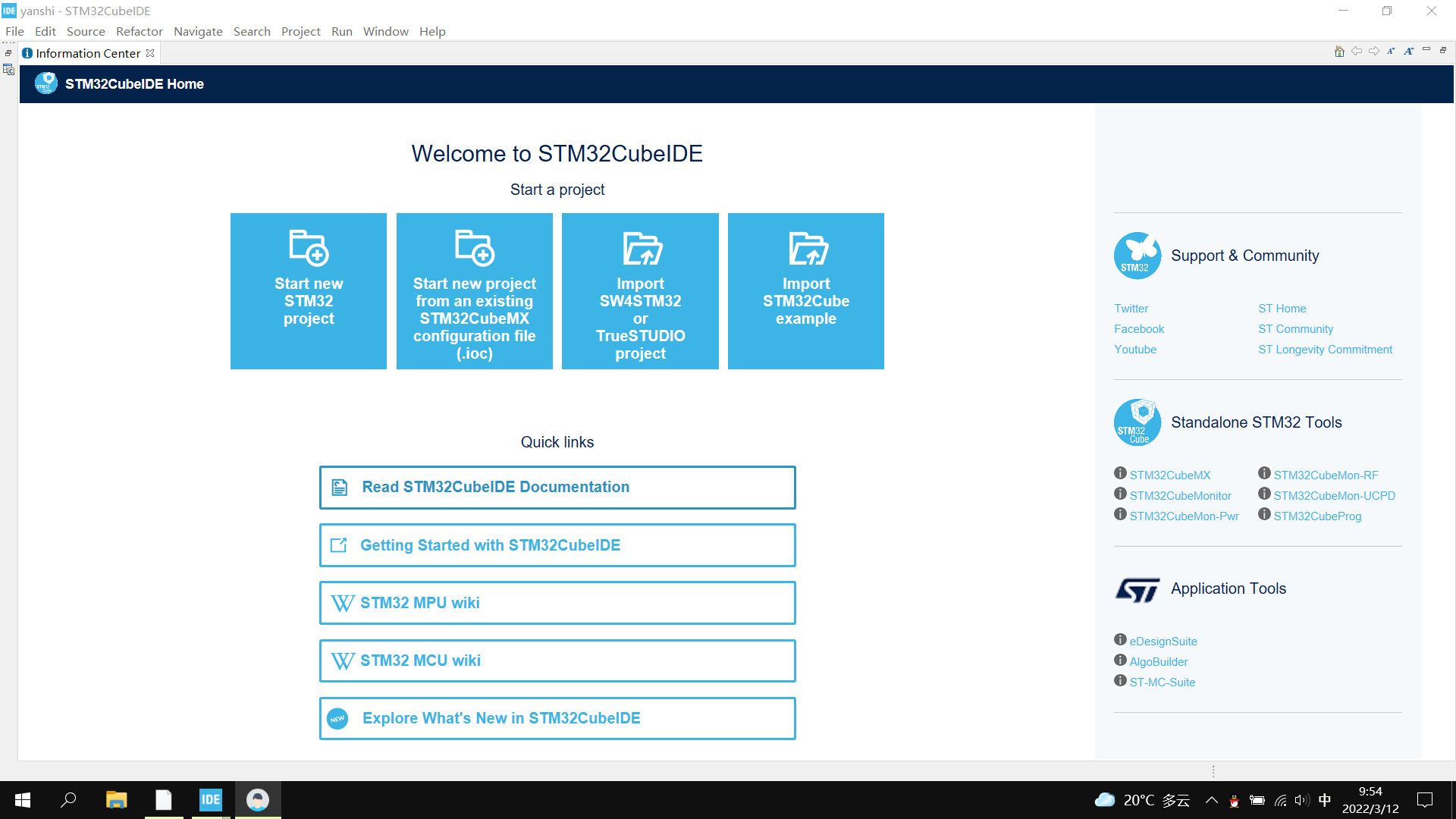Explore What's New in STM32CubeIDE
1456x819 pixels.
click(557, 718)
